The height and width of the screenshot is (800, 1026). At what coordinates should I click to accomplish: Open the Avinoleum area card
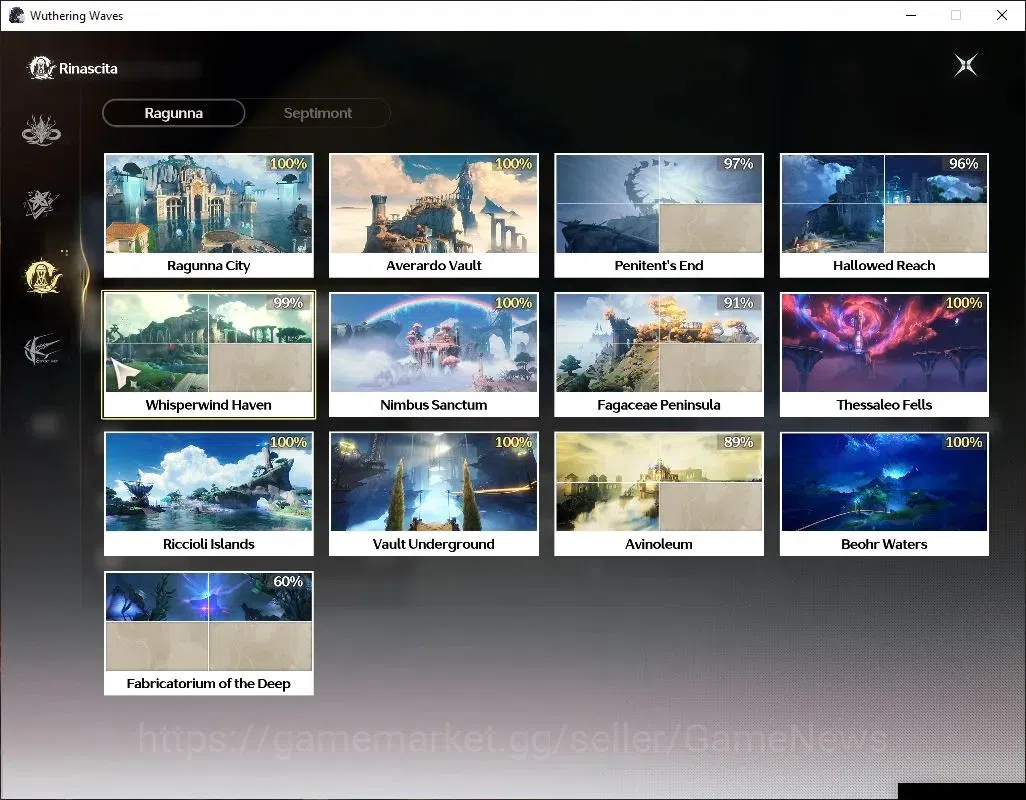[659, 494]
